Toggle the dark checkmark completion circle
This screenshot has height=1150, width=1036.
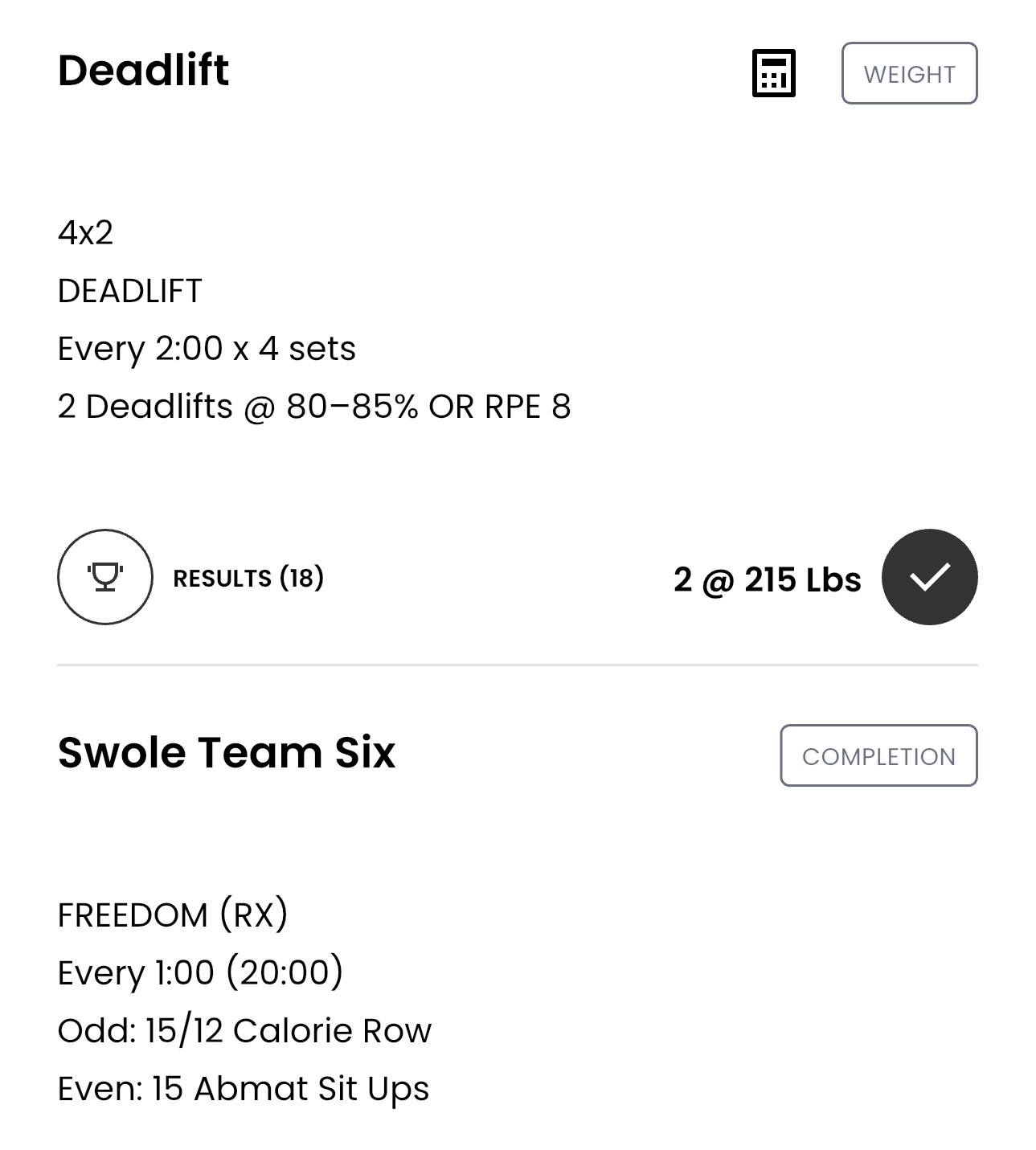(929, 577)
